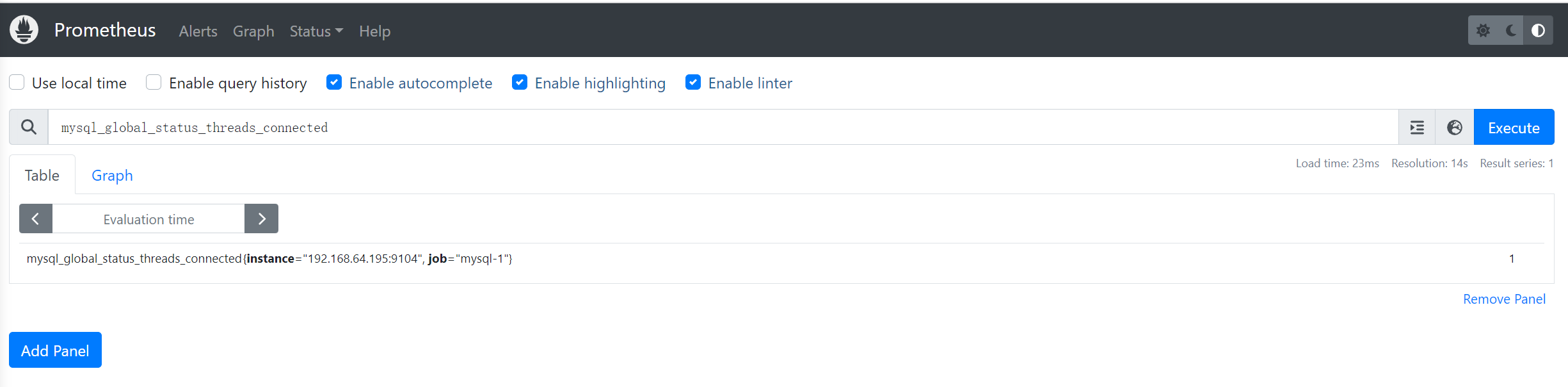Click the Prometheus flame logo icon
1568x387 pixels.
pyautogui.click(x=24, y=30)
